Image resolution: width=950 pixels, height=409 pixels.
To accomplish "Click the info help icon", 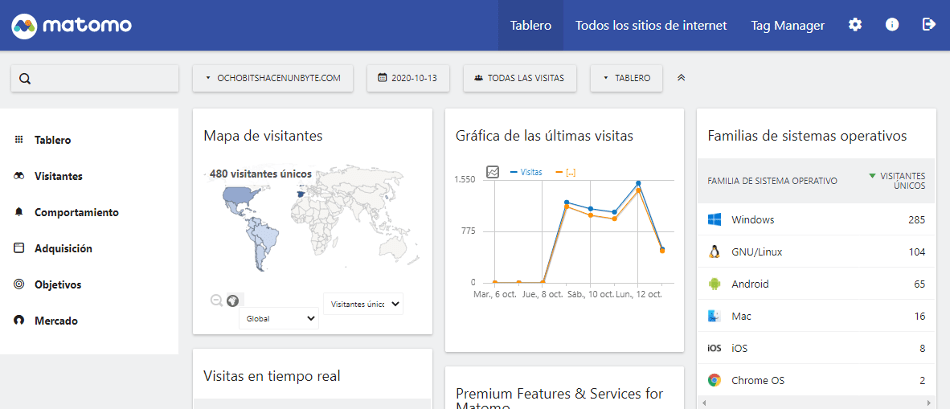I will pyautogui.click(x=892, y=25).
